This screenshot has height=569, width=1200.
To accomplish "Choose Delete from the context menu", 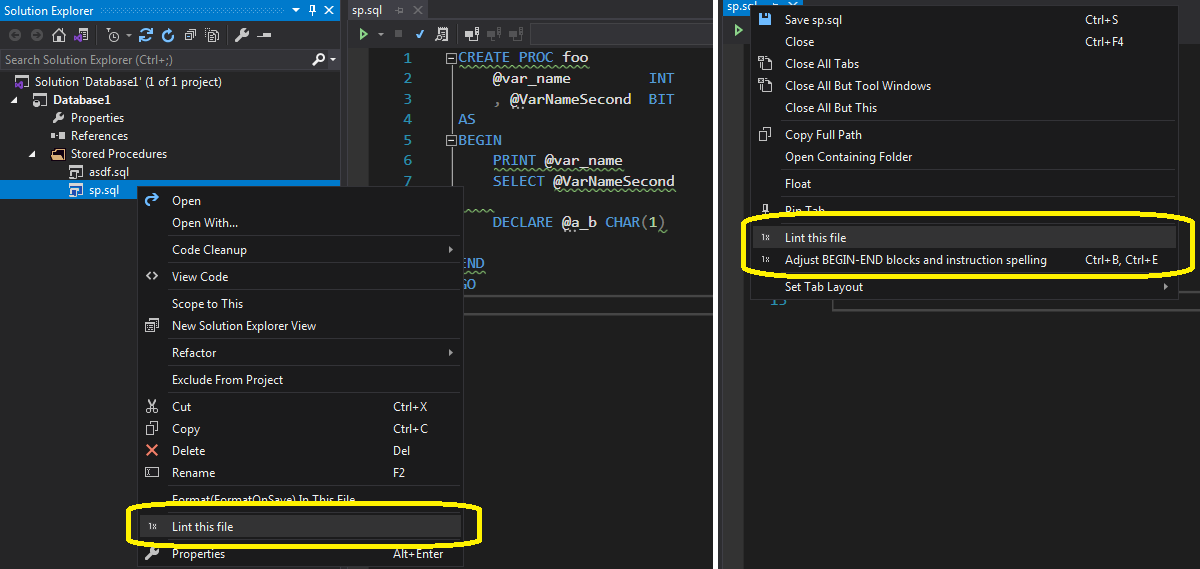I will 299,451.
